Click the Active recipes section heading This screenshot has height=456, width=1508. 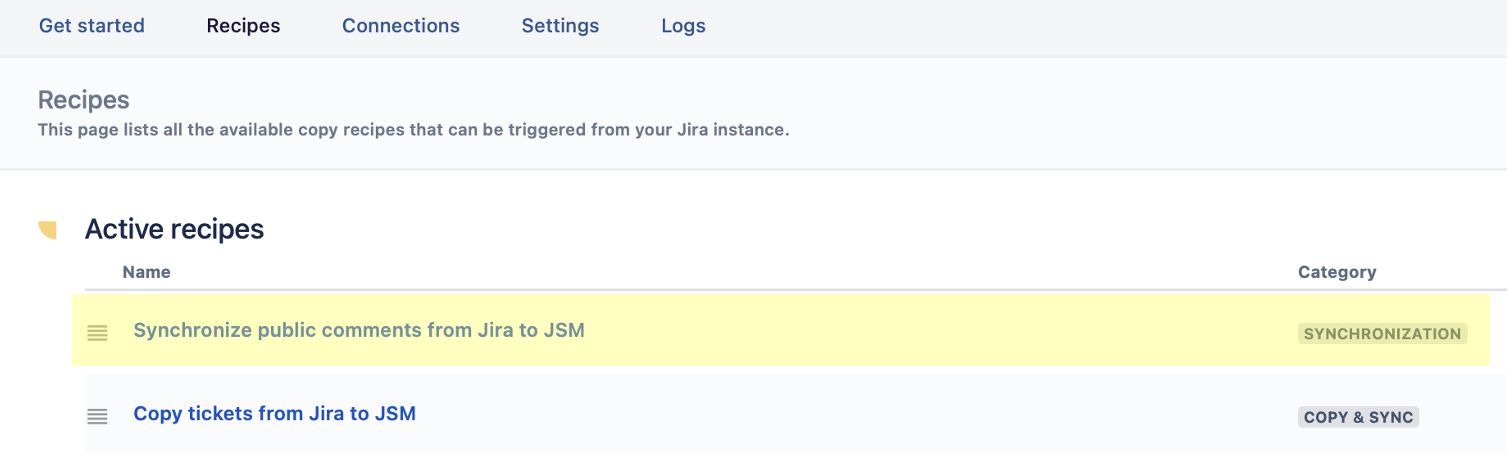pyautogui.click(x=174, y=230)
